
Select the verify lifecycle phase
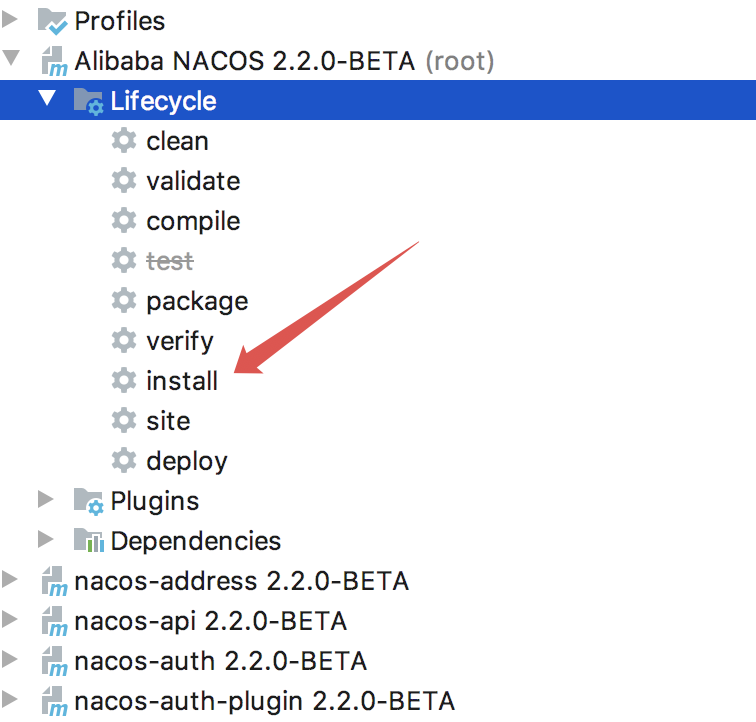click(x=180, y=341)
